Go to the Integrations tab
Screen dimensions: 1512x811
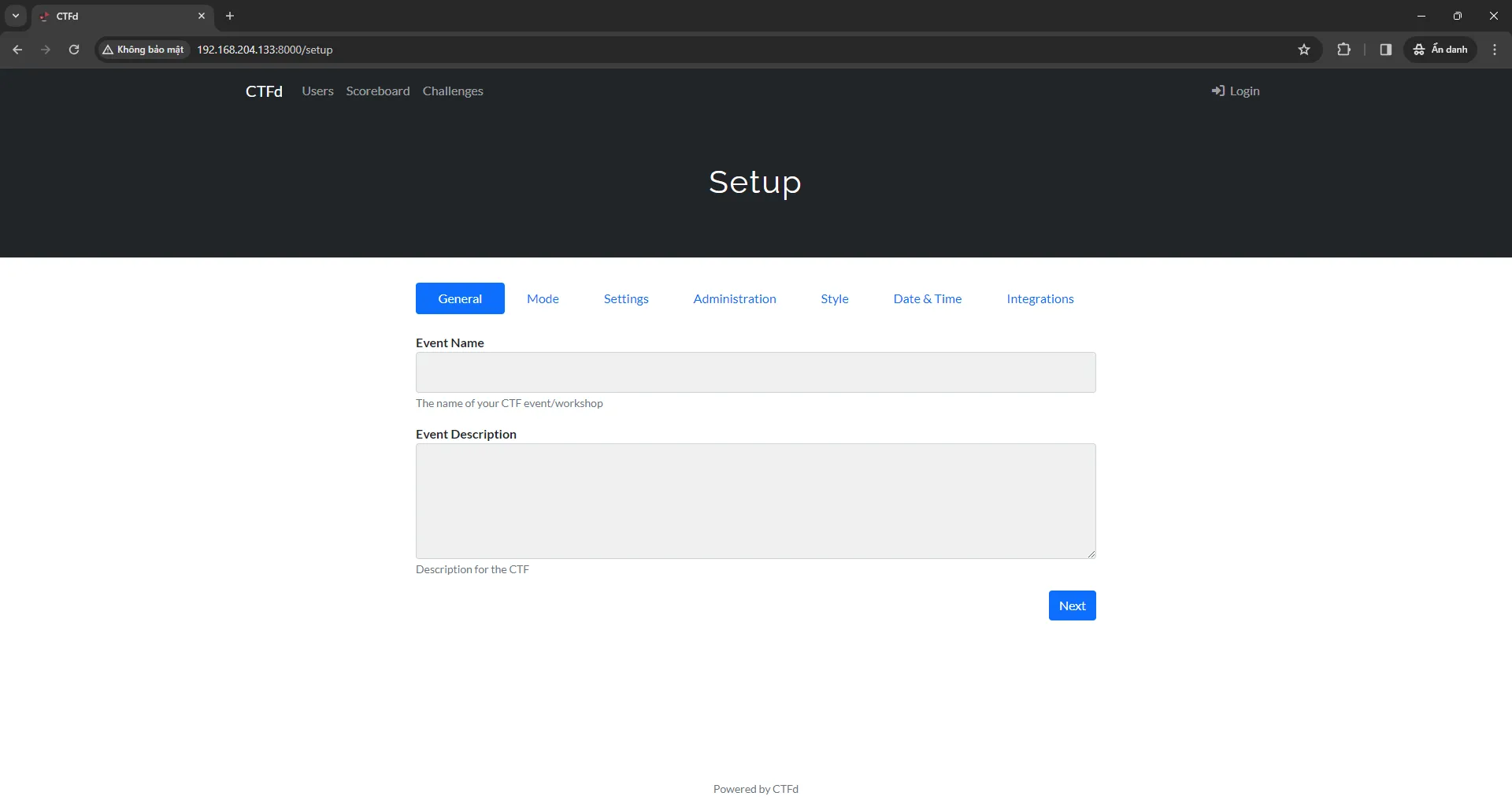1039,298
